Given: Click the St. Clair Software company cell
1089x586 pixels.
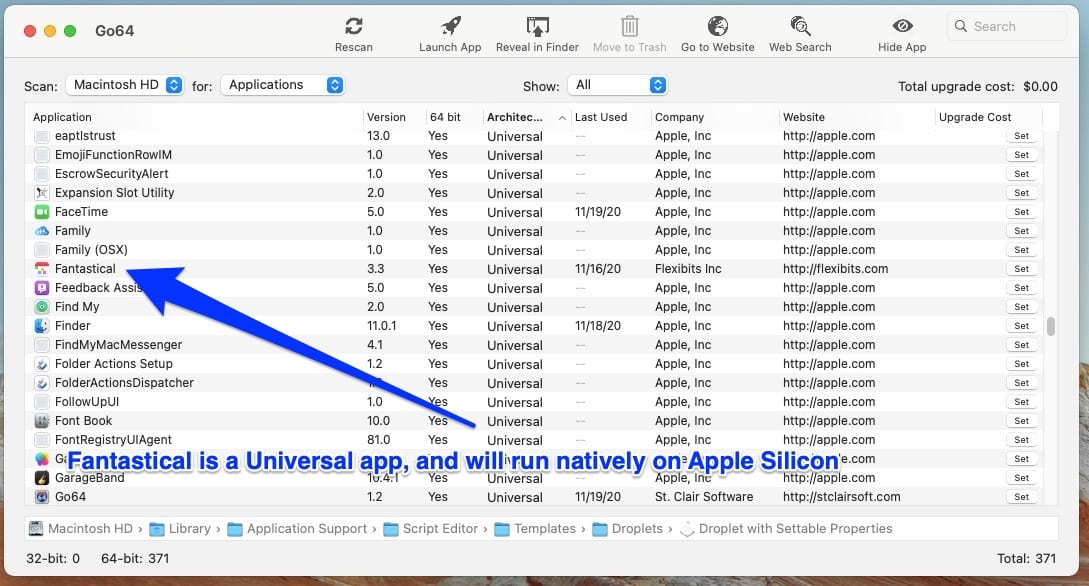Looking at the screenshot, I should click(x=704, y=496).
